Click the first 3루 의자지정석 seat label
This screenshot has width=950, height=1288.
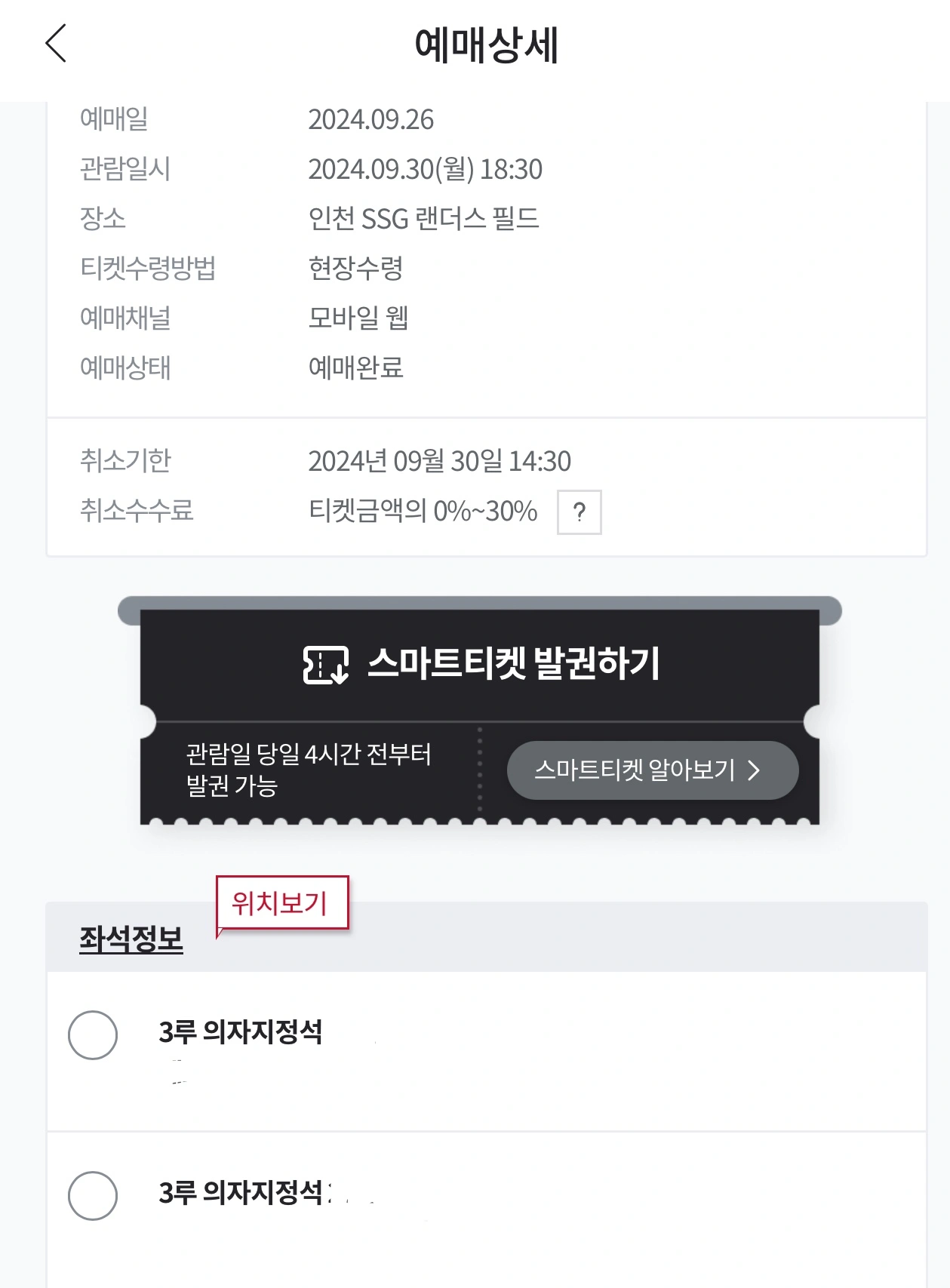[x=241, y=1031]
